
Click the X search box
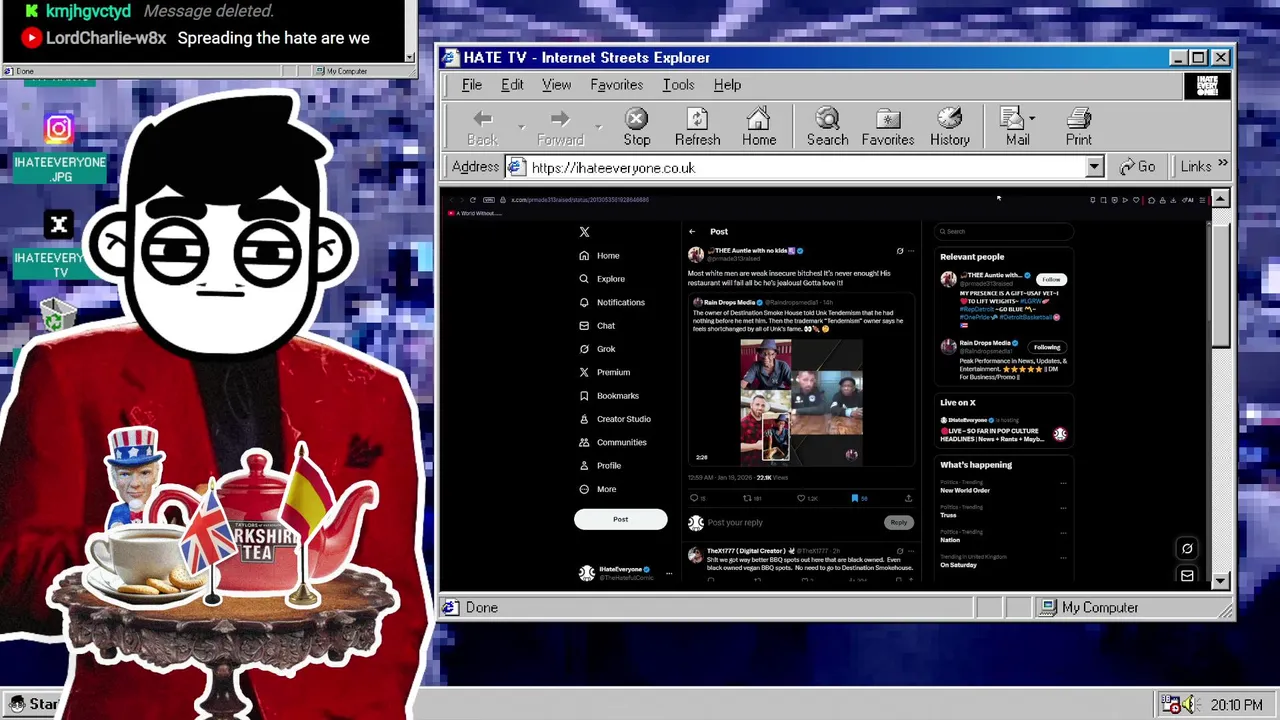1003,232
